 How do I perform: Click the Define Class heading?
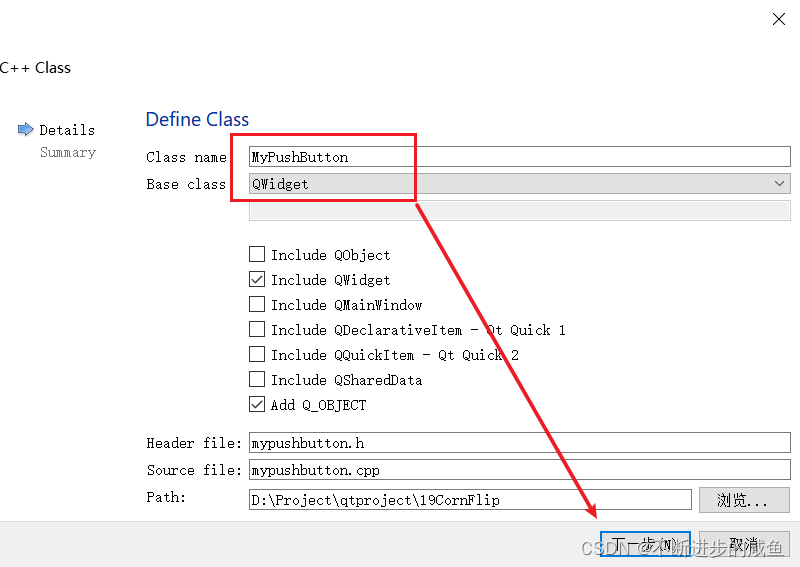tap(197, 119)
